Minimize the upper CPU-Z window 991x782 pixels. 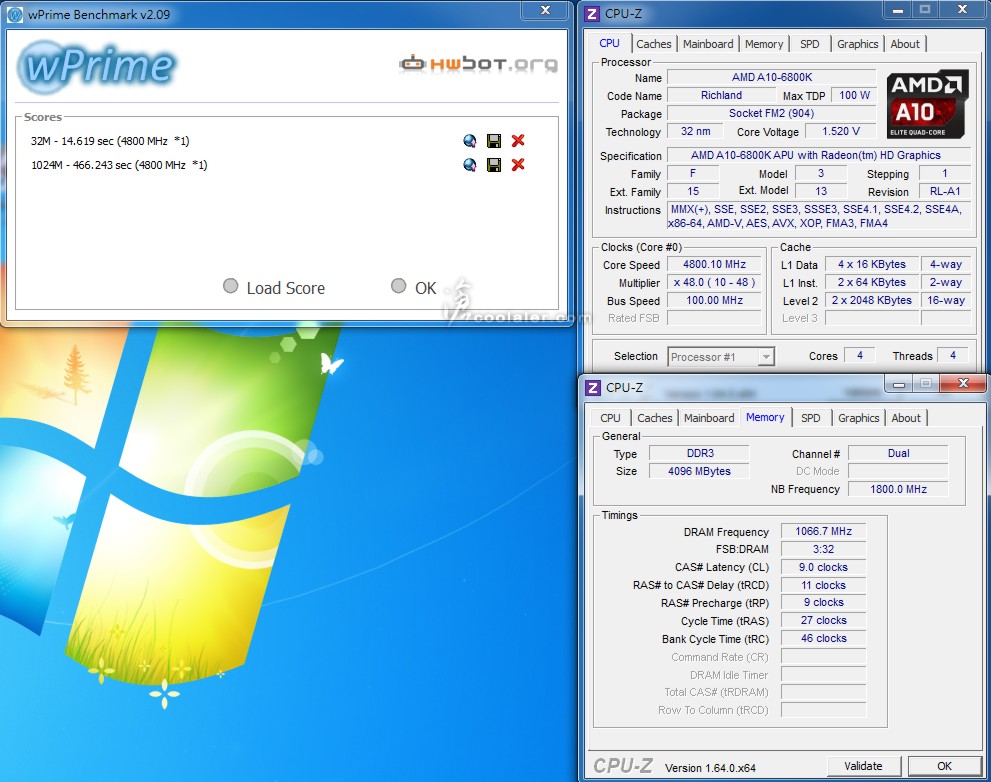tap(897, 9)
